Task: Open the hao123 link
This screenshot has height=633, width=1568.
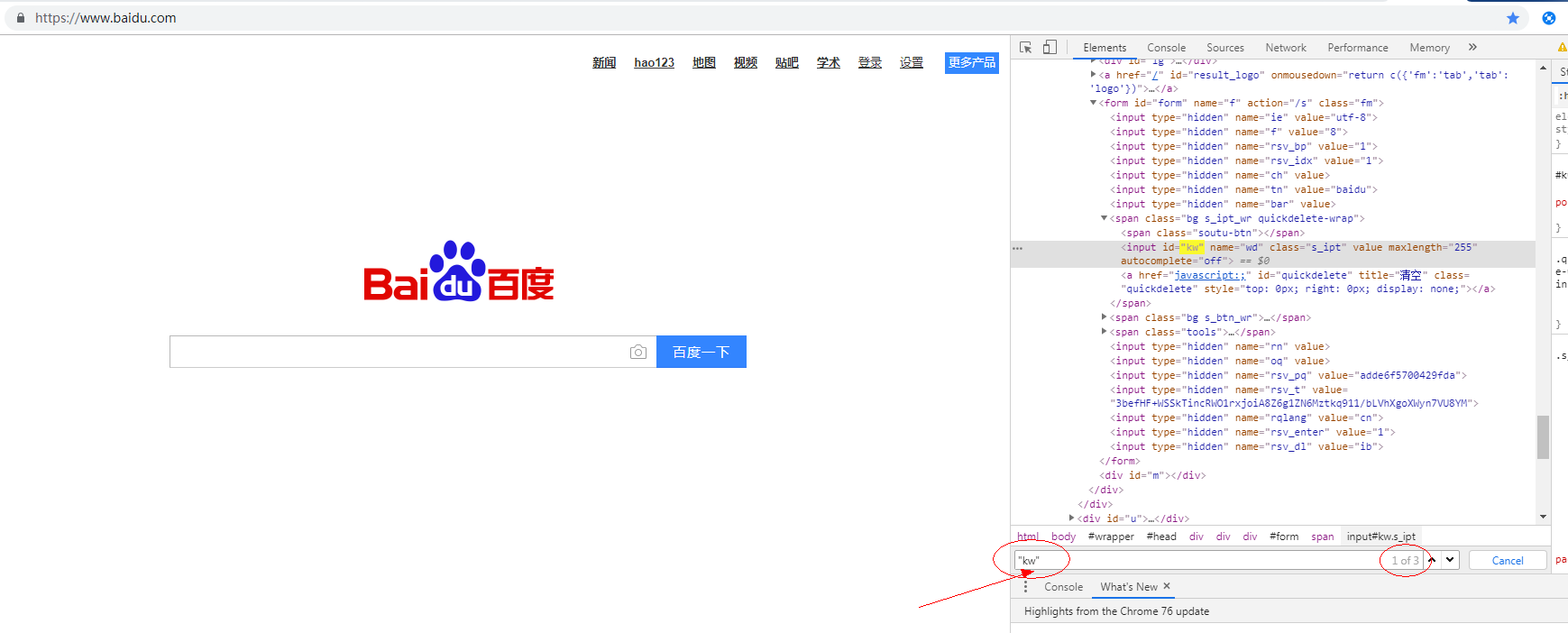Action: tap(654, 62)
